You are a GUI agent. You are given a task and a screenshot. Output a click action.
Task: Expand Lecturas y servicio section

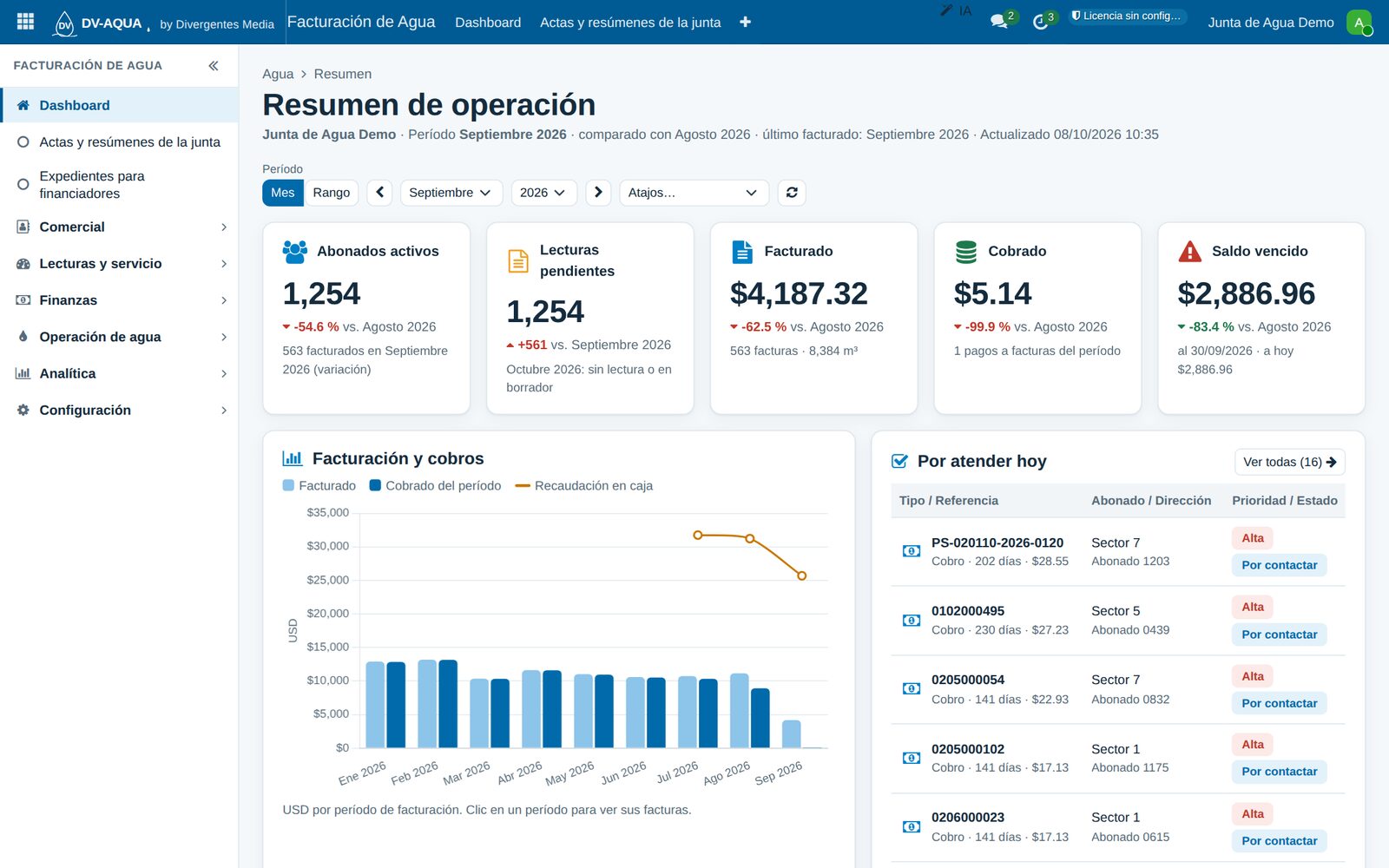coord(120,264)
